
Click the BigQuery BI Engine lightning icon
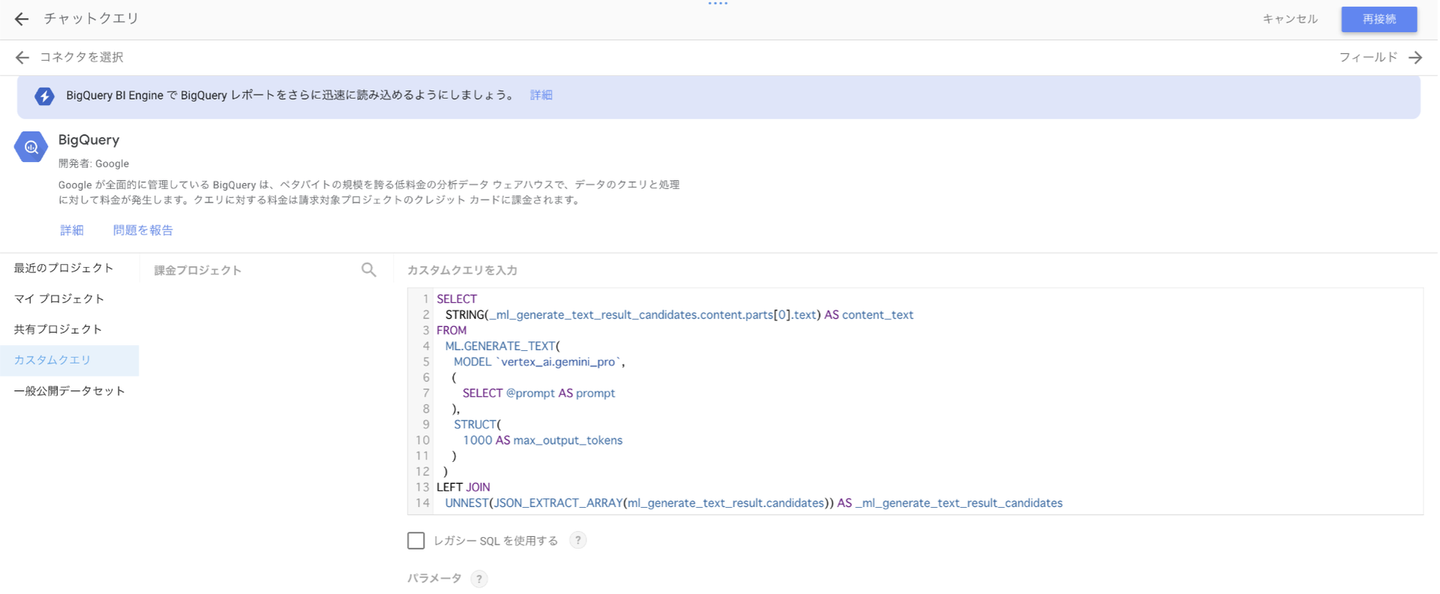click(44, 96)
